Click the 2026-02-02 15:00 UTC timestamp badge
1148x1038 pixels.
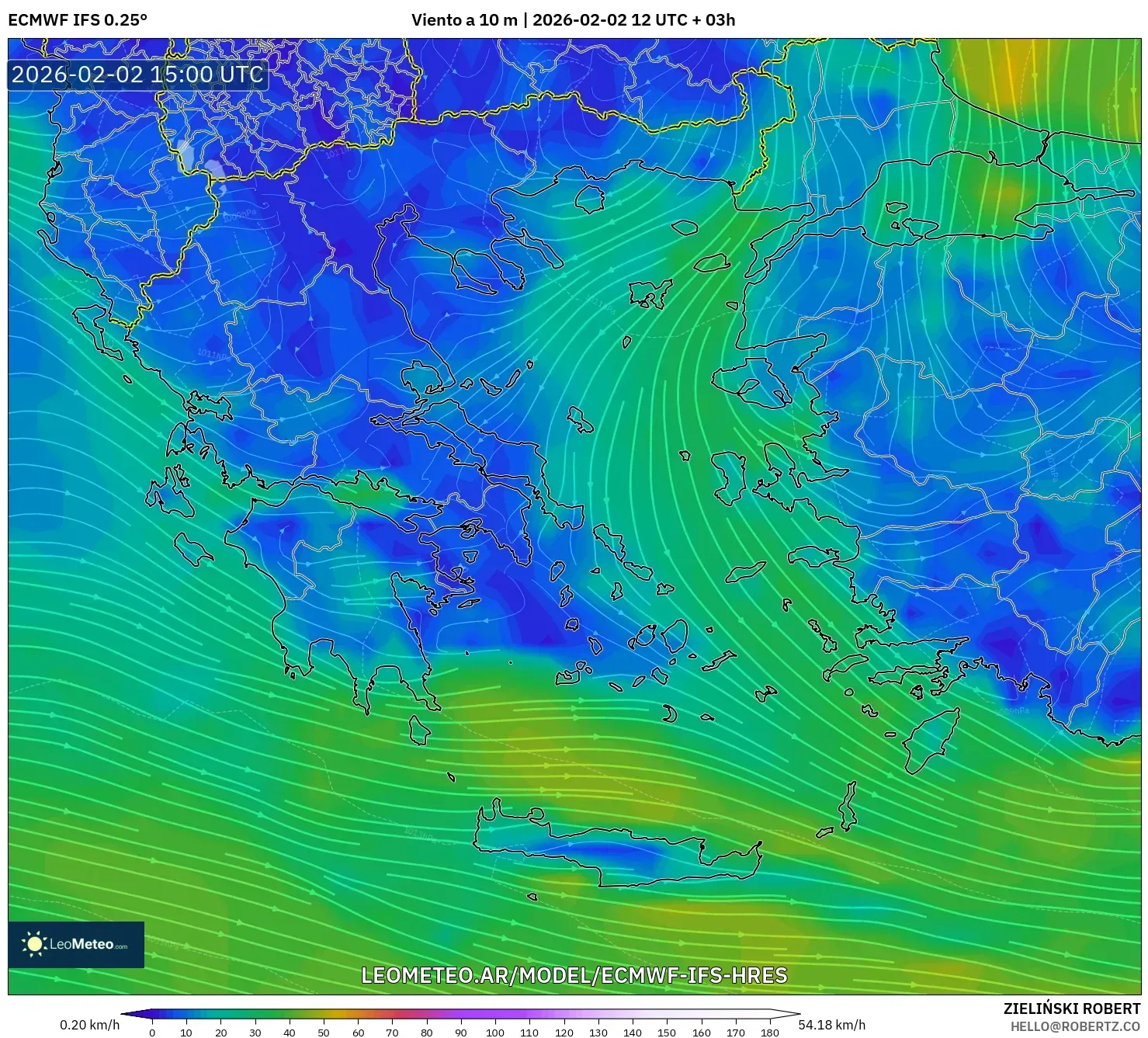[x=137, y=75]
